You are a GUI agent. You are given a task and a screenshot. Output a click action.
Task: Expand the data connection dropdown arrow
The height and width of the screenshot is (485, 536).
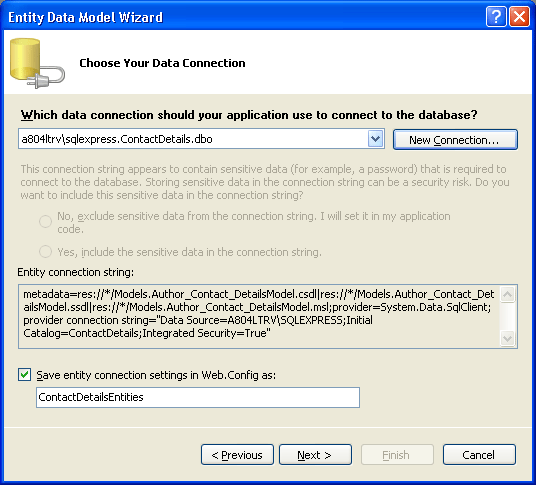[x=375, y=139]
